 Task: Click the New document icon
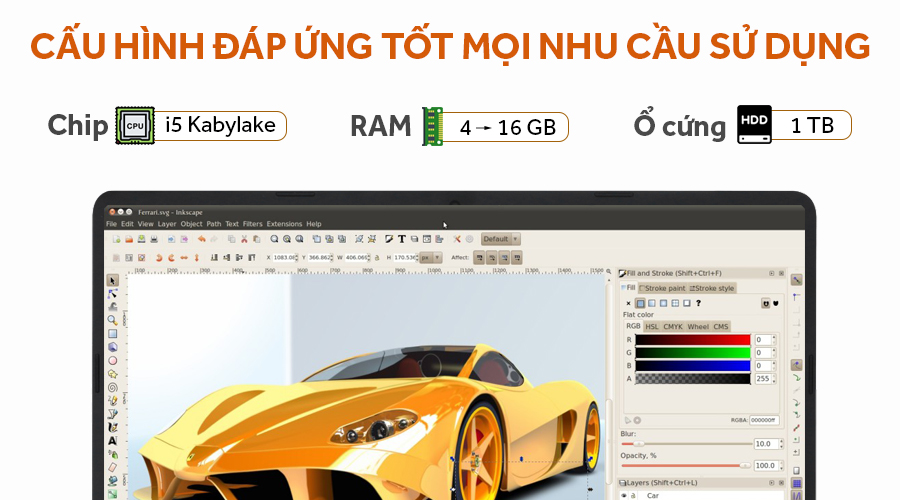pos(117,239)
